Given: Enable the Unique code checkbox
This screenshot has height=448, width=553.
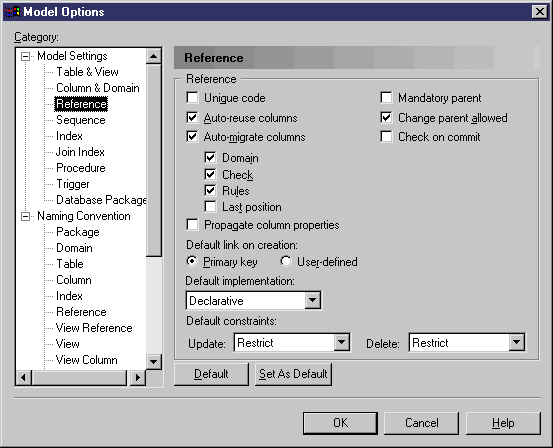Looking at the screenshot, I should point(192,97).
